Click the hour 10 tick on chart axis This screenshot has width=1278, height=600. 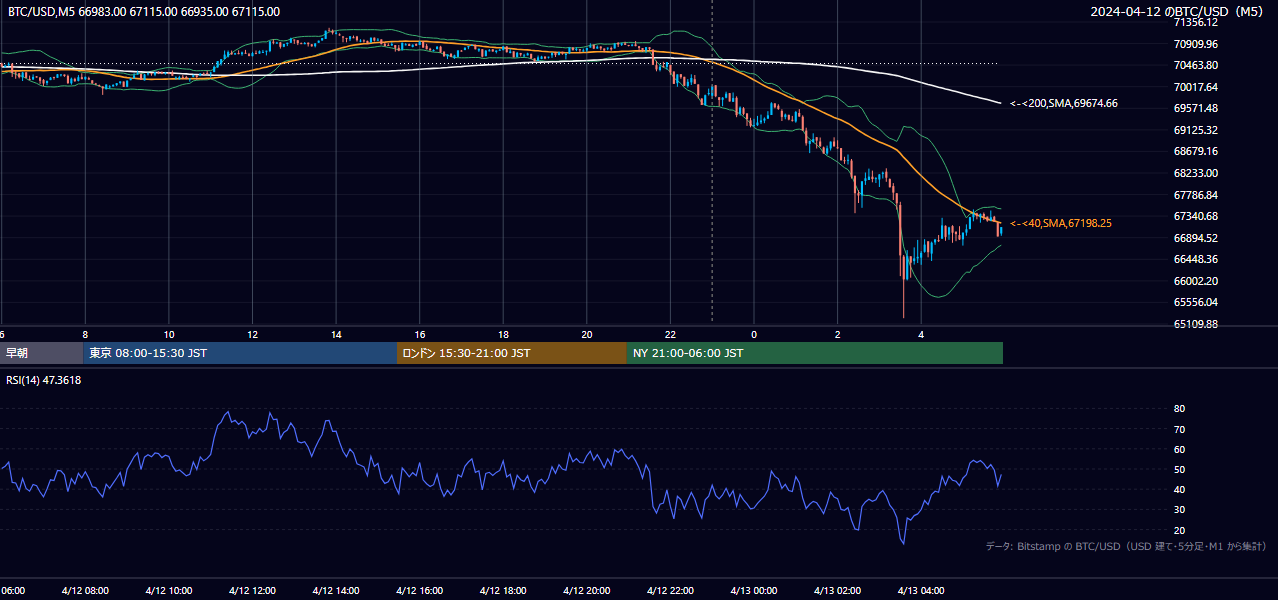click(169, 334)
